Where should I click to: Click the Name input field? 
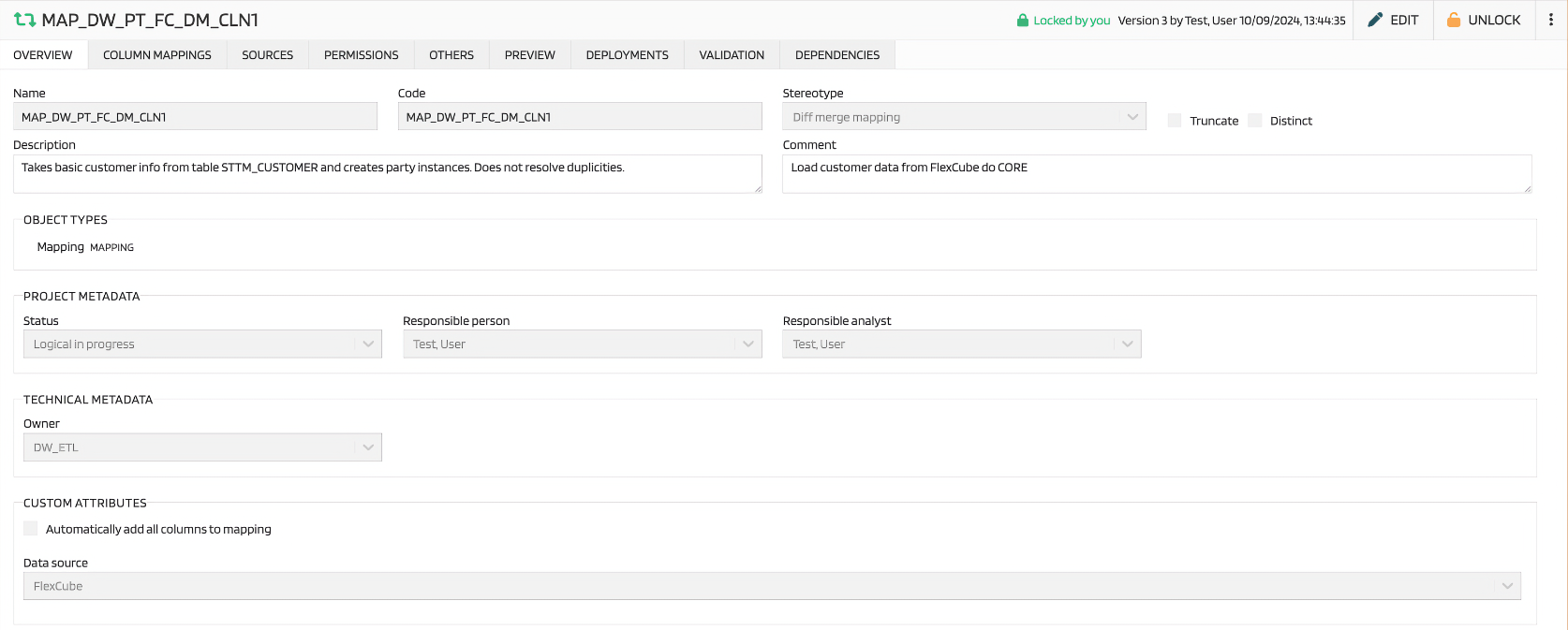click(195, 117)
